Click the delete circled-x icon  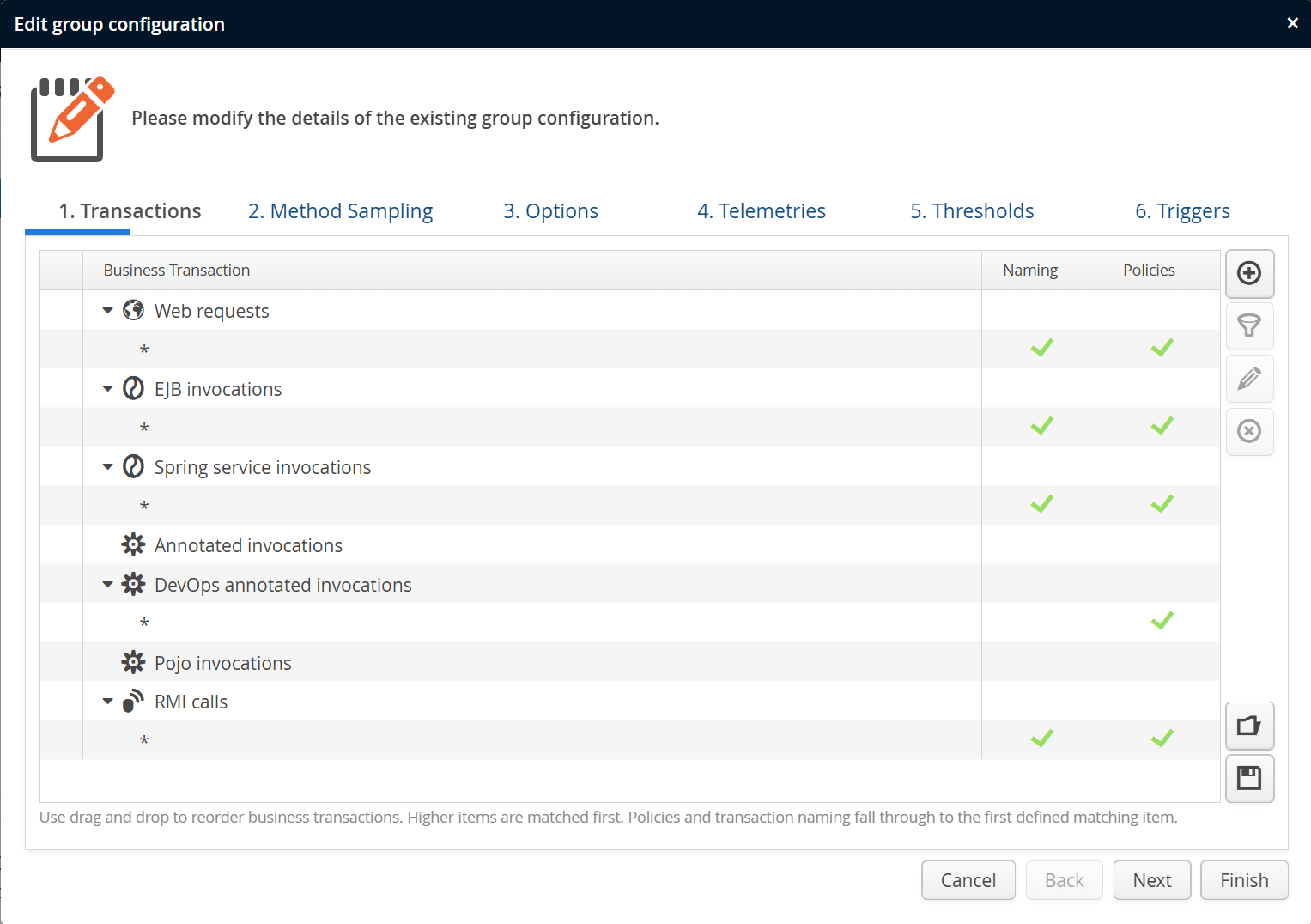(x=1249, y=431)
